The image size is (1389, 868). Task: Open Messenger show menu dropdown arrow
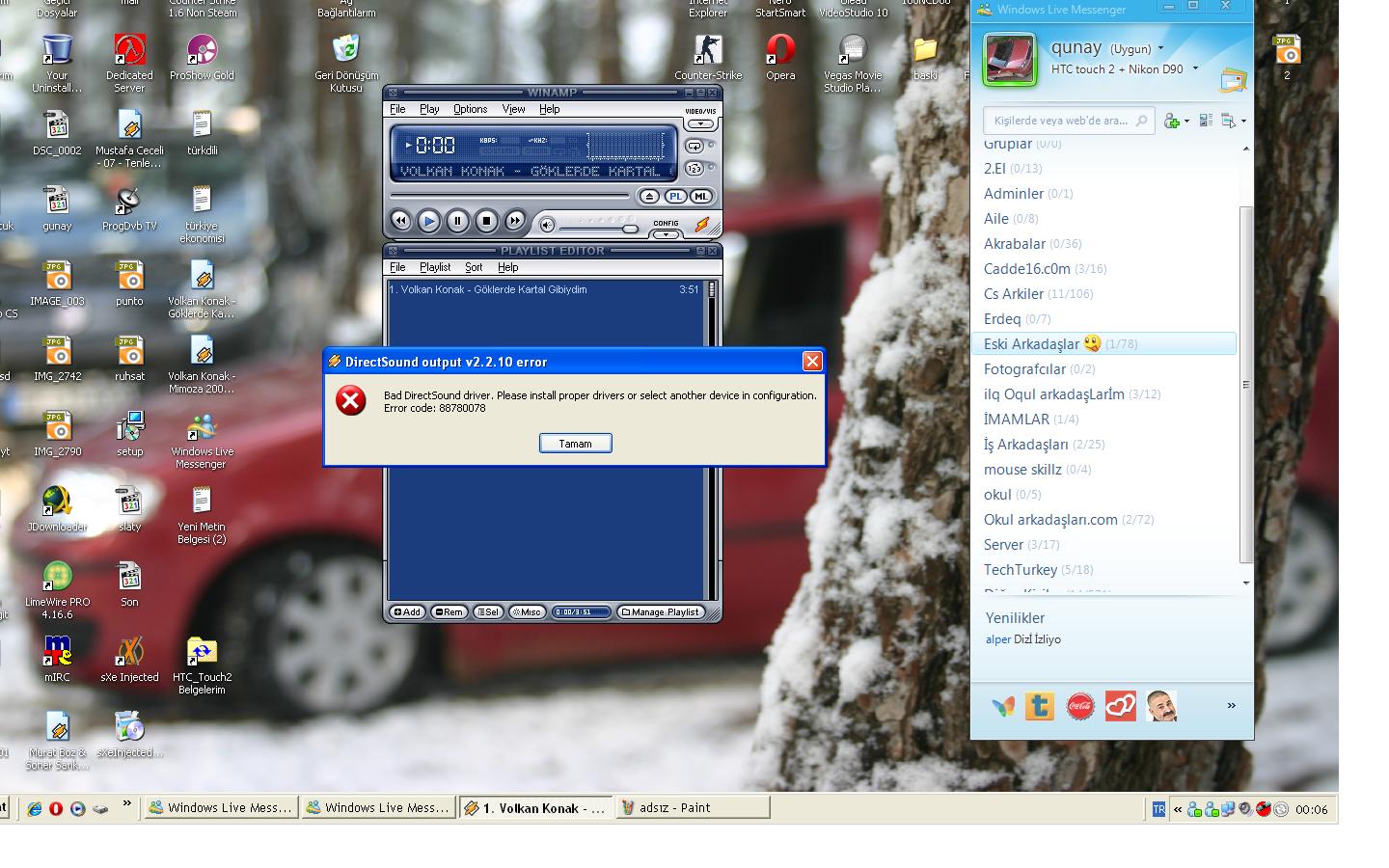1243,122
